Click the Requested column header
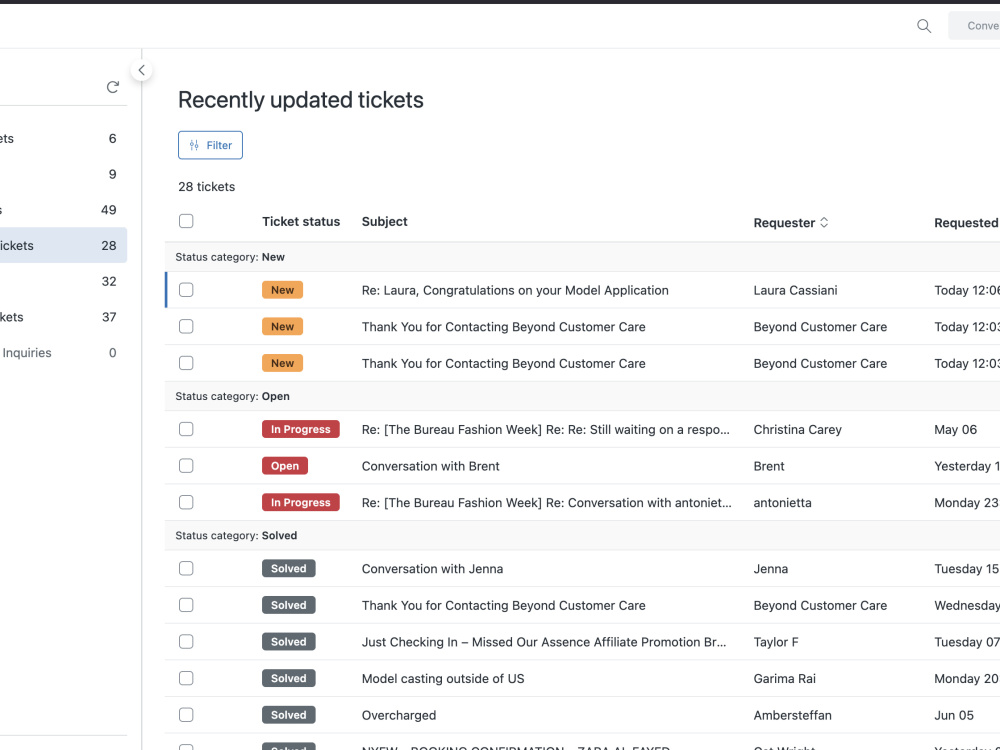The width and height of the screenshot is (1000, 750). point(966,223)
